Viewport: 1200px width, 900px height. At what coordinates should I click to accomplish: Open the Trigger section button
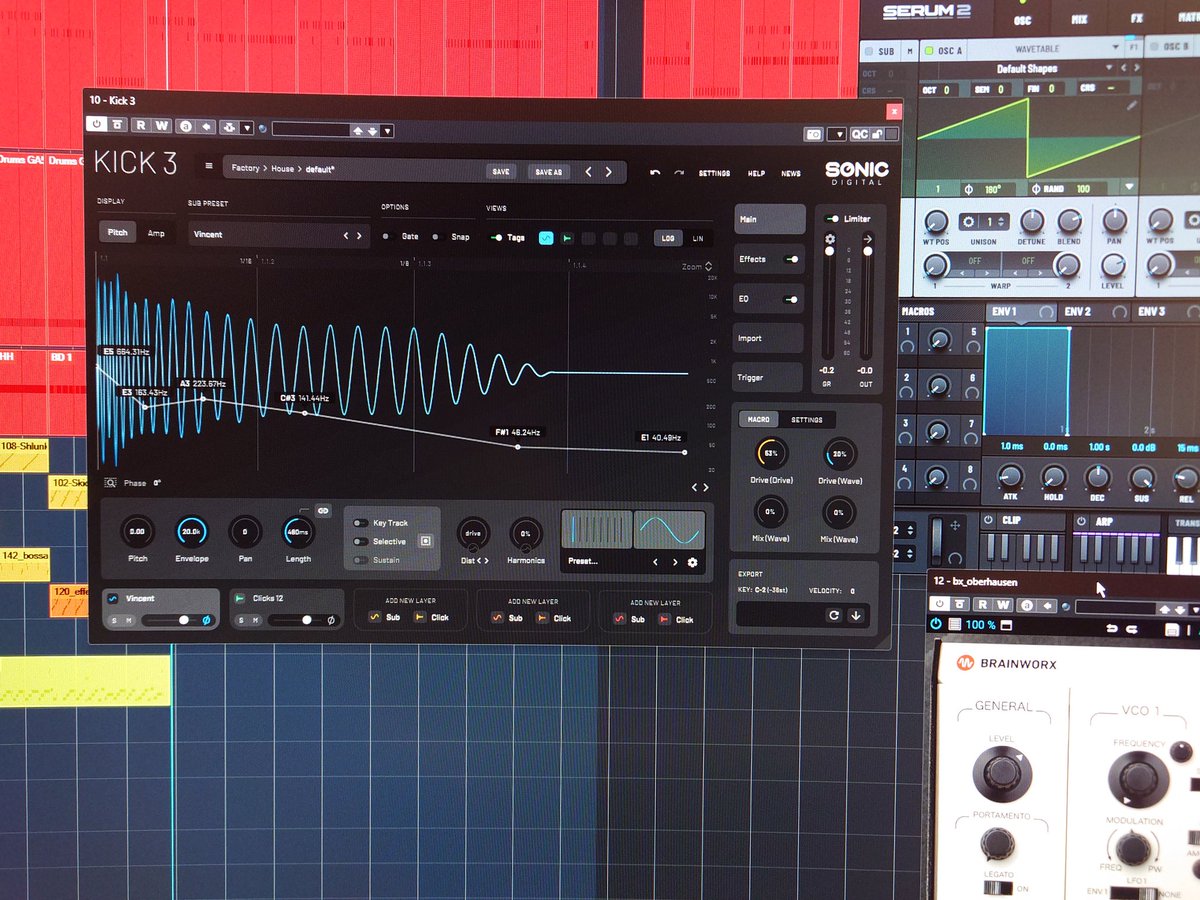[x=769, y=378]
